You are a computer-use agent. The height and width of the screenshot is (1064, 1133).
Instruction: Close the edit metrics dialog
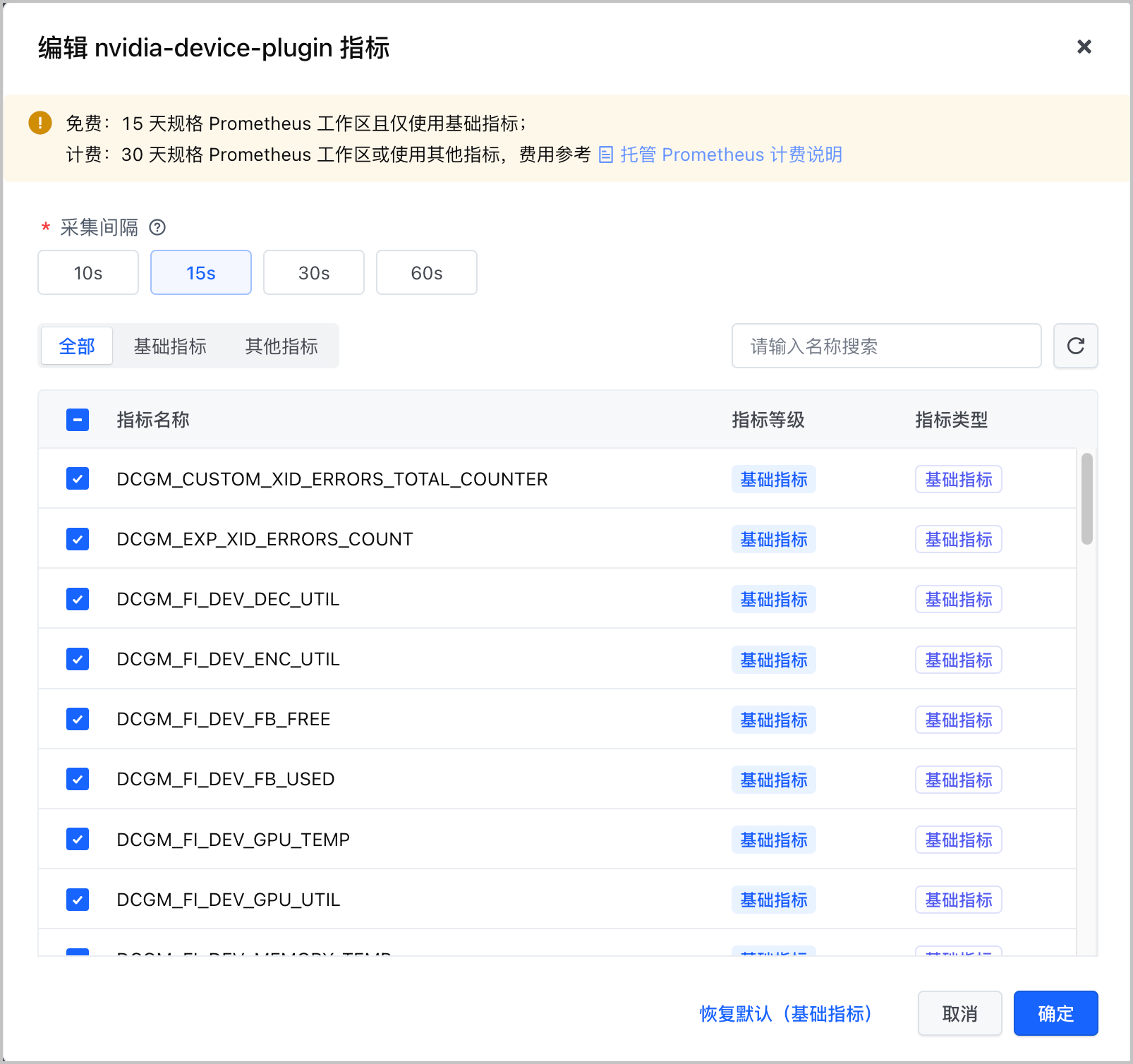tap(1084, 47)
